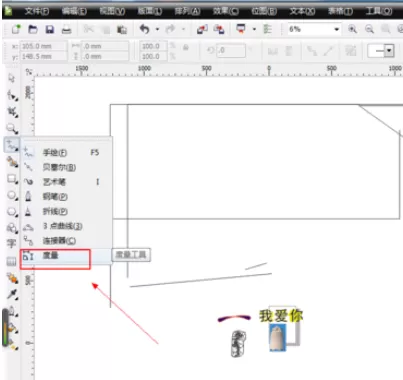Open the 工具(O) menu

[379, 11]
